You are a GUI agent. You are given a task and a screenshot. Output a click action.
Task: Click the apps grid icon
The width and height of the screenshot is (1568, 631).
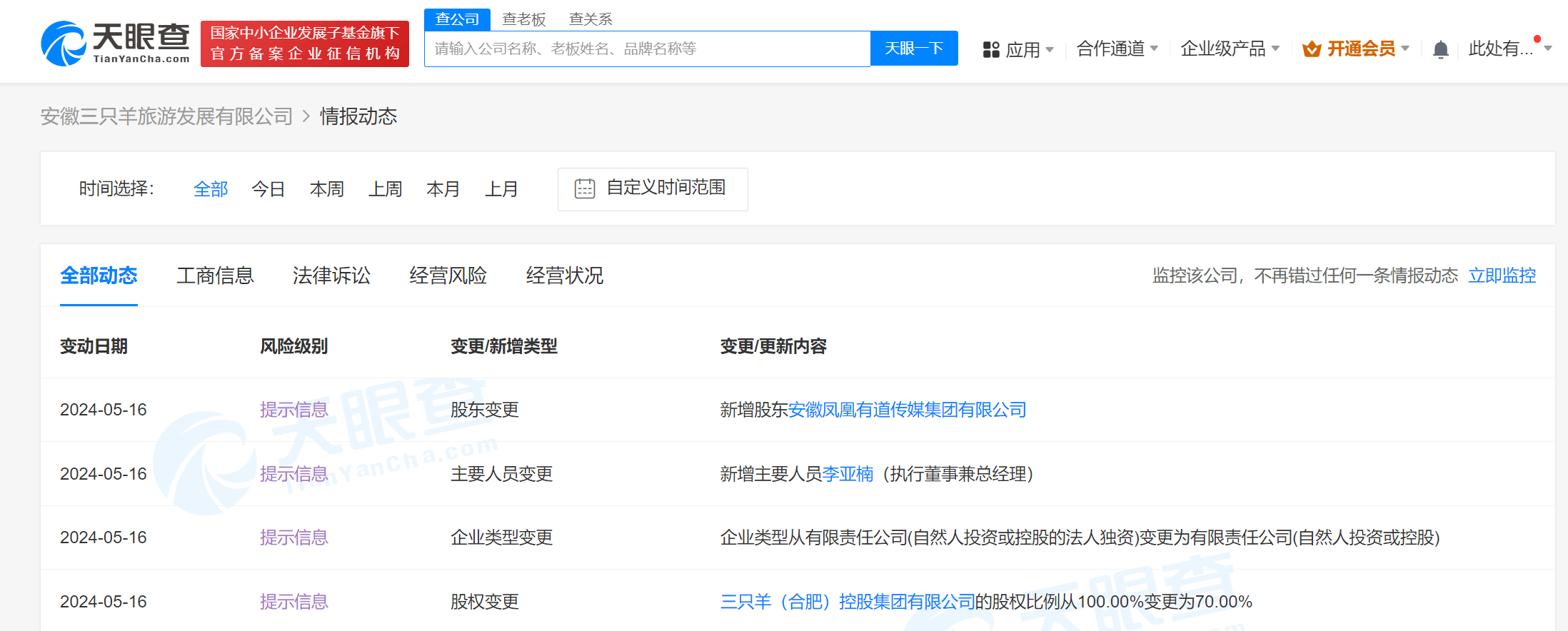990,49
